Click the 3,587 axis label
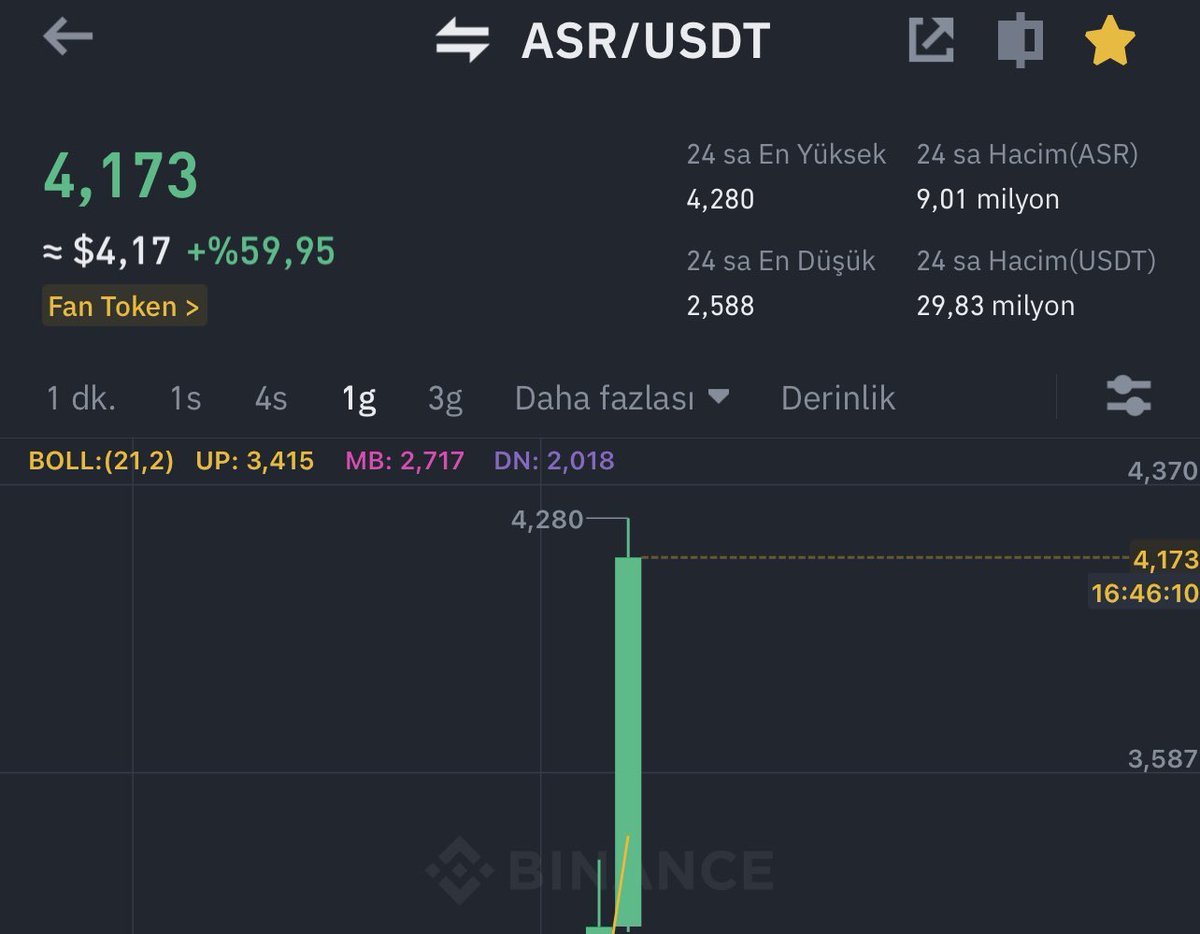This screenshot has width=1200, height=934. coord(1163,758)
